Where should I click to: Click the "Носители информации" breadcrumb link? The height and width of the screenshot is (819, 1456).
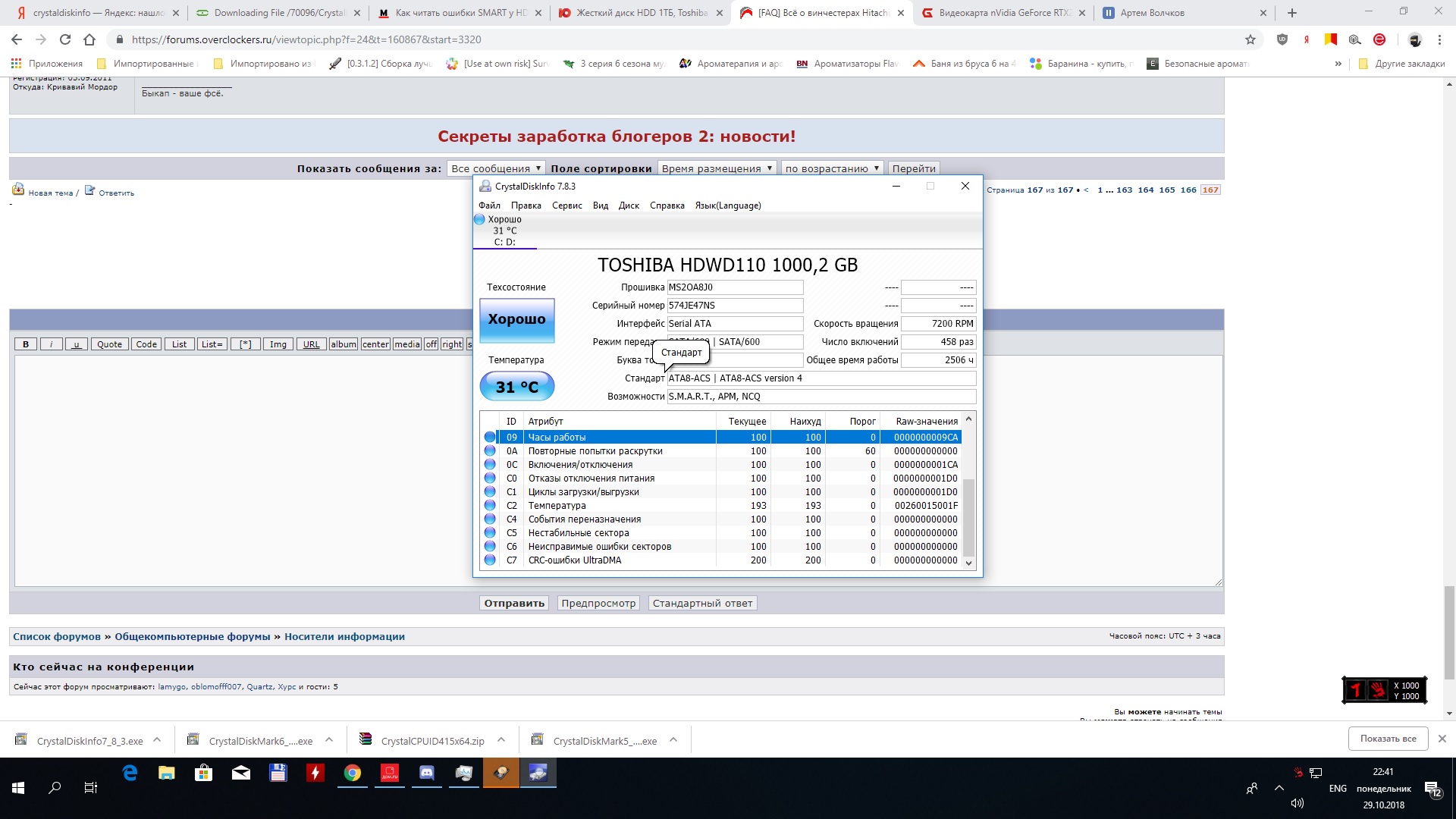[344, 637]
